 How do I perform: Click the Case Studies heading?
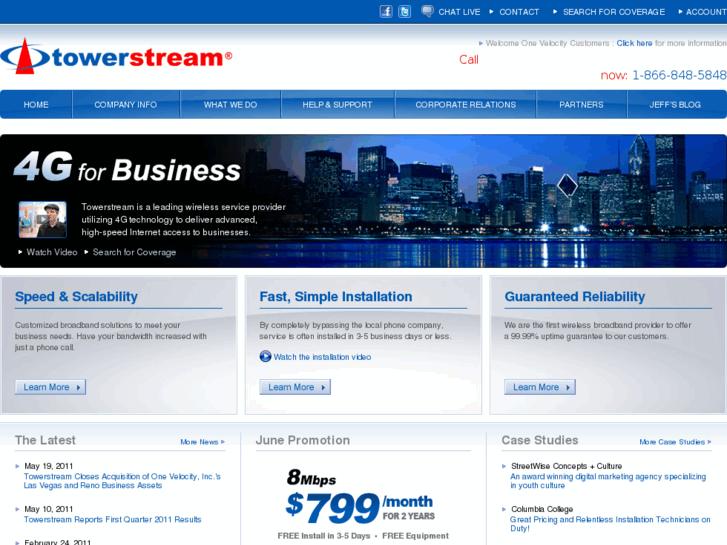(540, 440)
